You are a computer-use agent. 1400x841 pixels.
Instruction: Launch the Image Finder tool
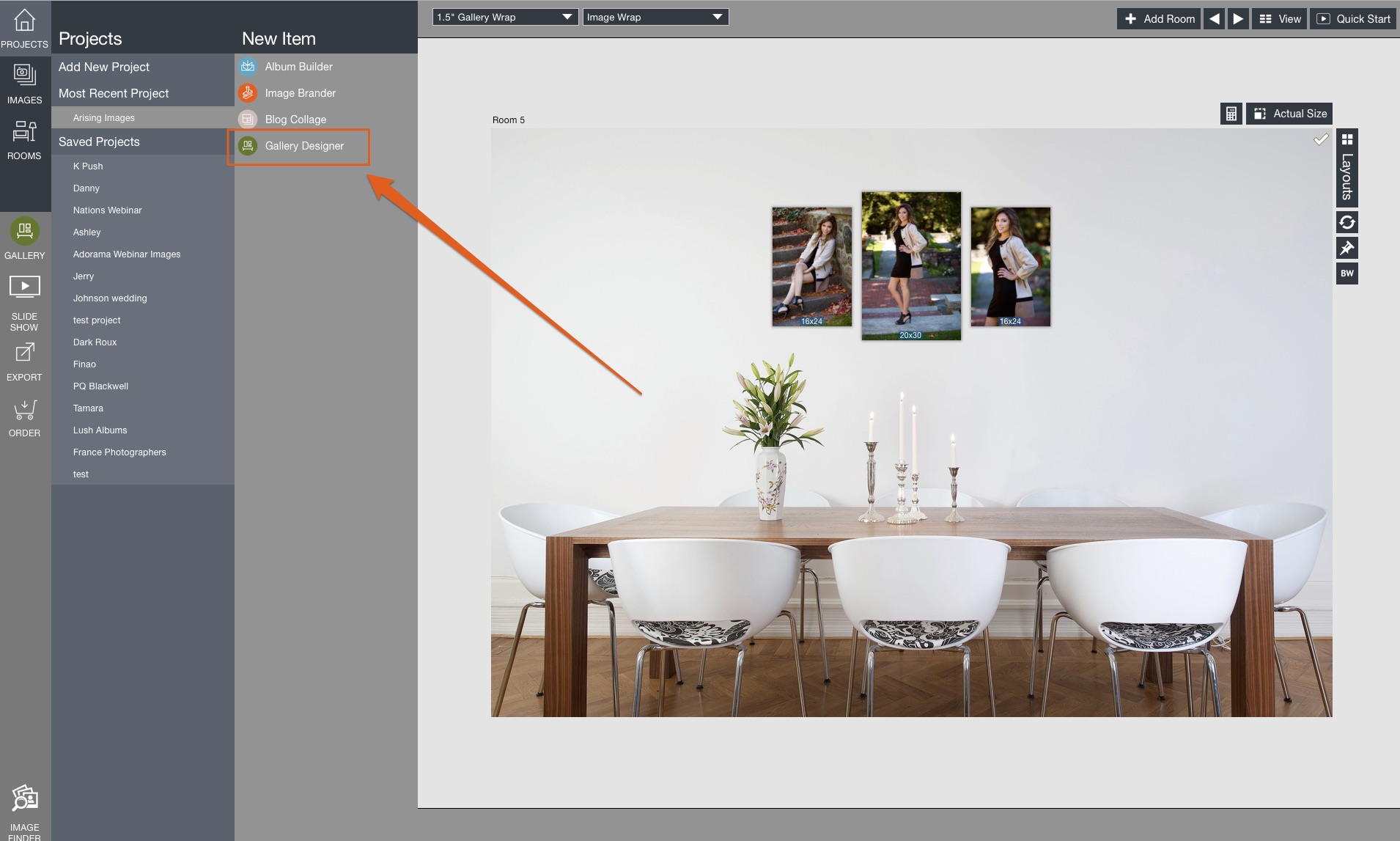[24, 812]
